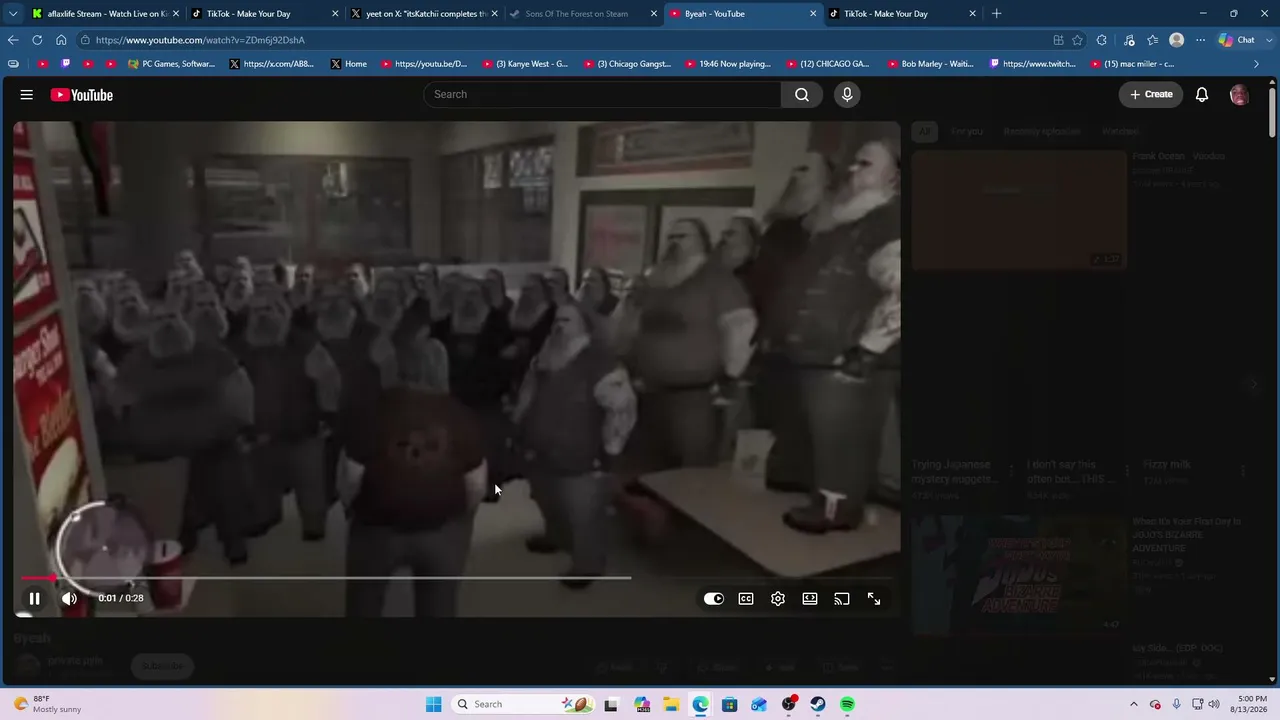1280x720 pixels.
Task: Open the Kanye West bookmark
Action: tap(525, 64)
